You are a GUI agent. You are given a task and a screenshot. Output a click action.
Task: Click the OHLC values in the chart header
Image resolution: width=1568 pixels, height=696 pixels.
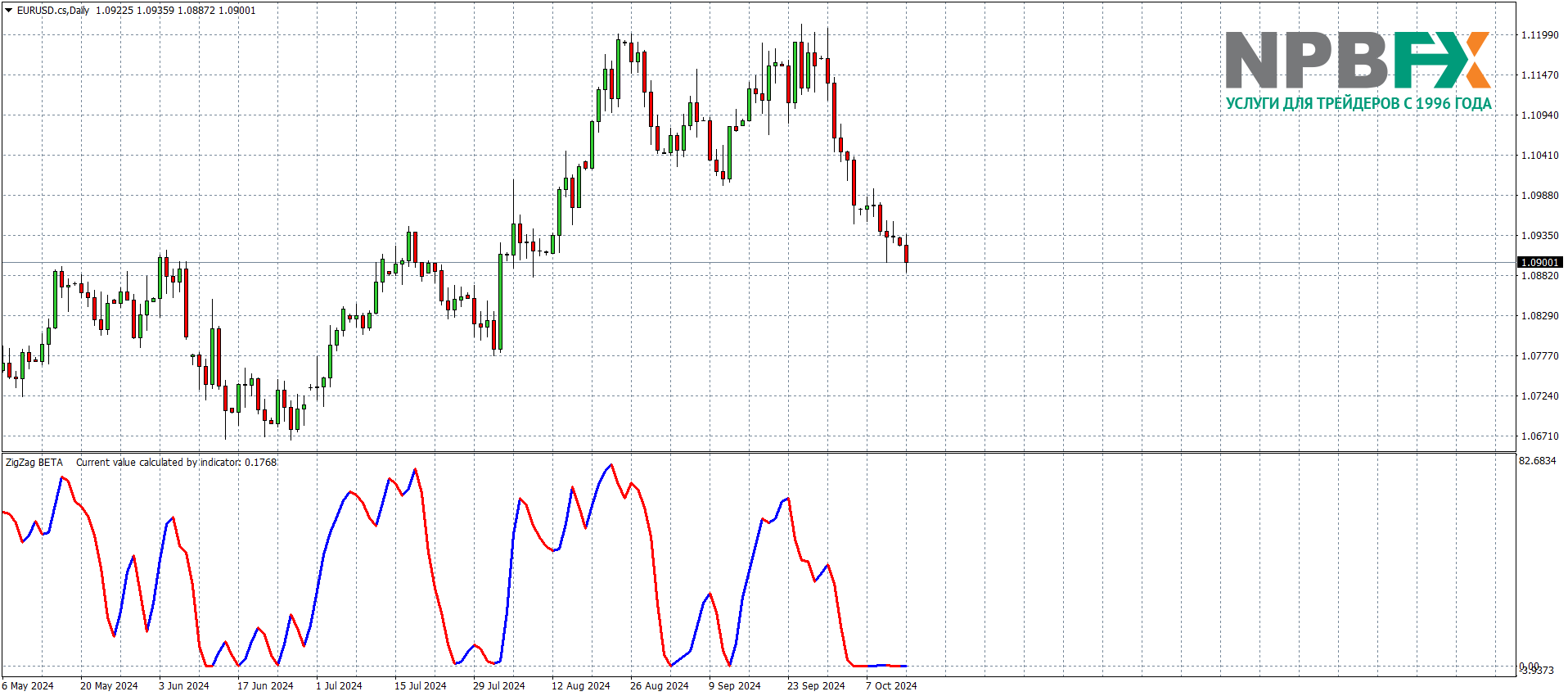(176, 11)
